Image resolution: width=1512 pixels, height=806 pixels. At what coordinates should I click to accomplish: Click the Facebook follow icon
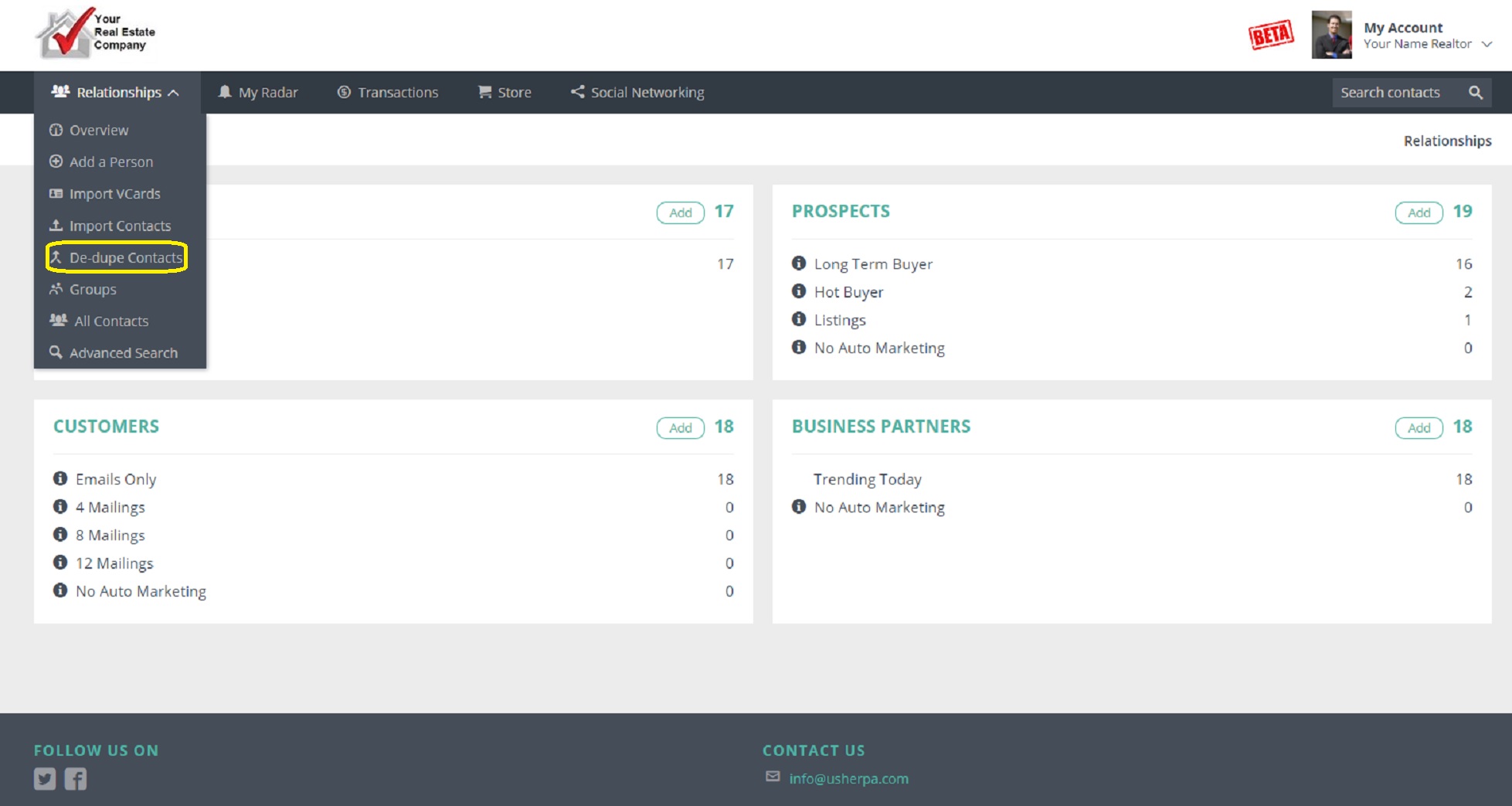75,779
